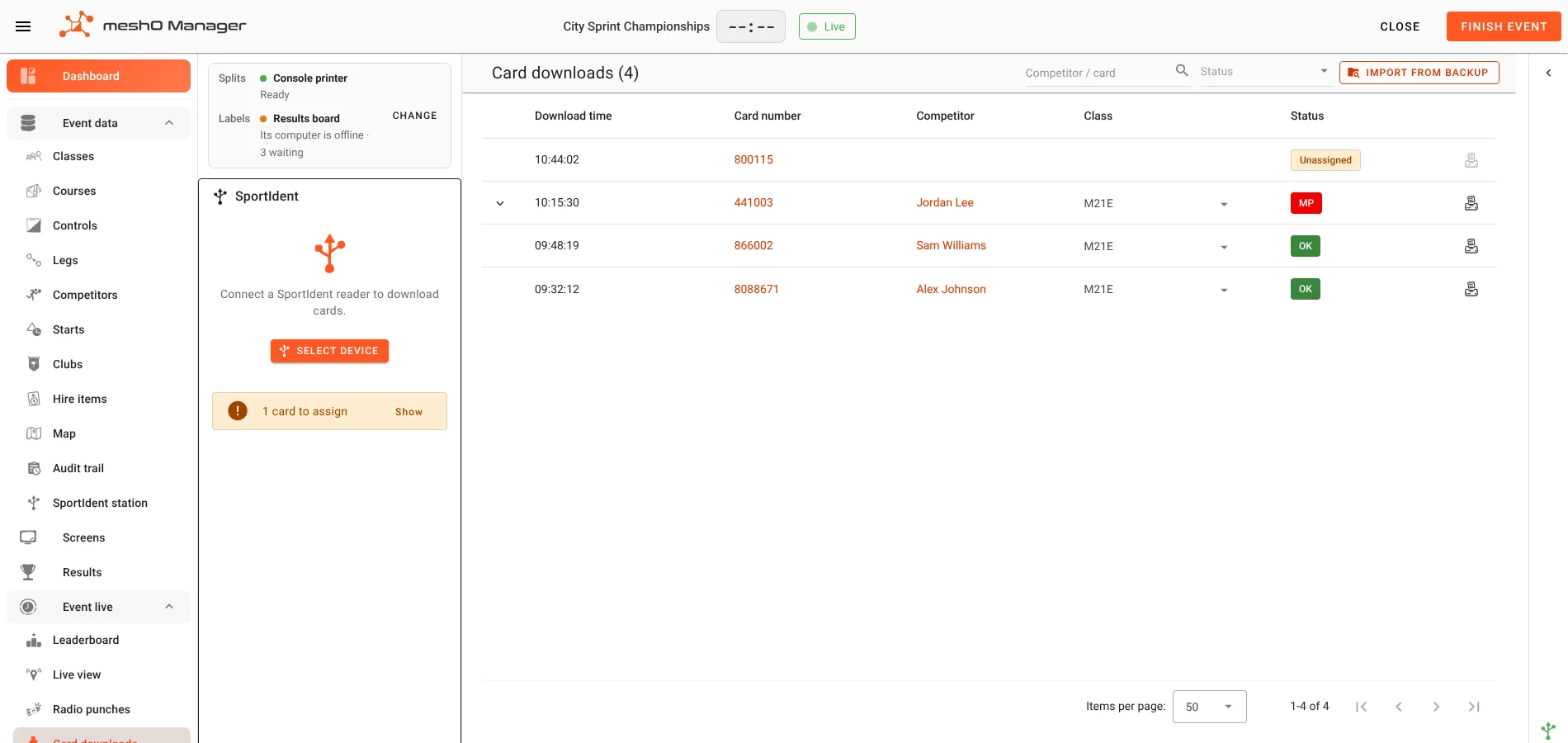Screen dimensions: 1568x743
Task: Open class dropdown for Sam Williams
Action: coord(1224,247)
